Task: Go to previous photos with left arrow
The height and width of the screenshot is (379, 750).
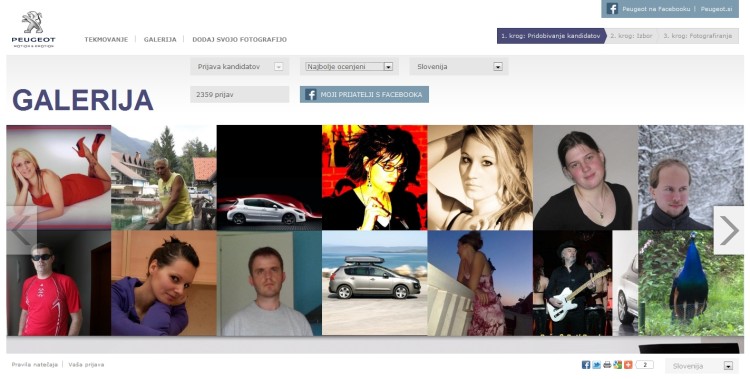Action: click(22, 230)
